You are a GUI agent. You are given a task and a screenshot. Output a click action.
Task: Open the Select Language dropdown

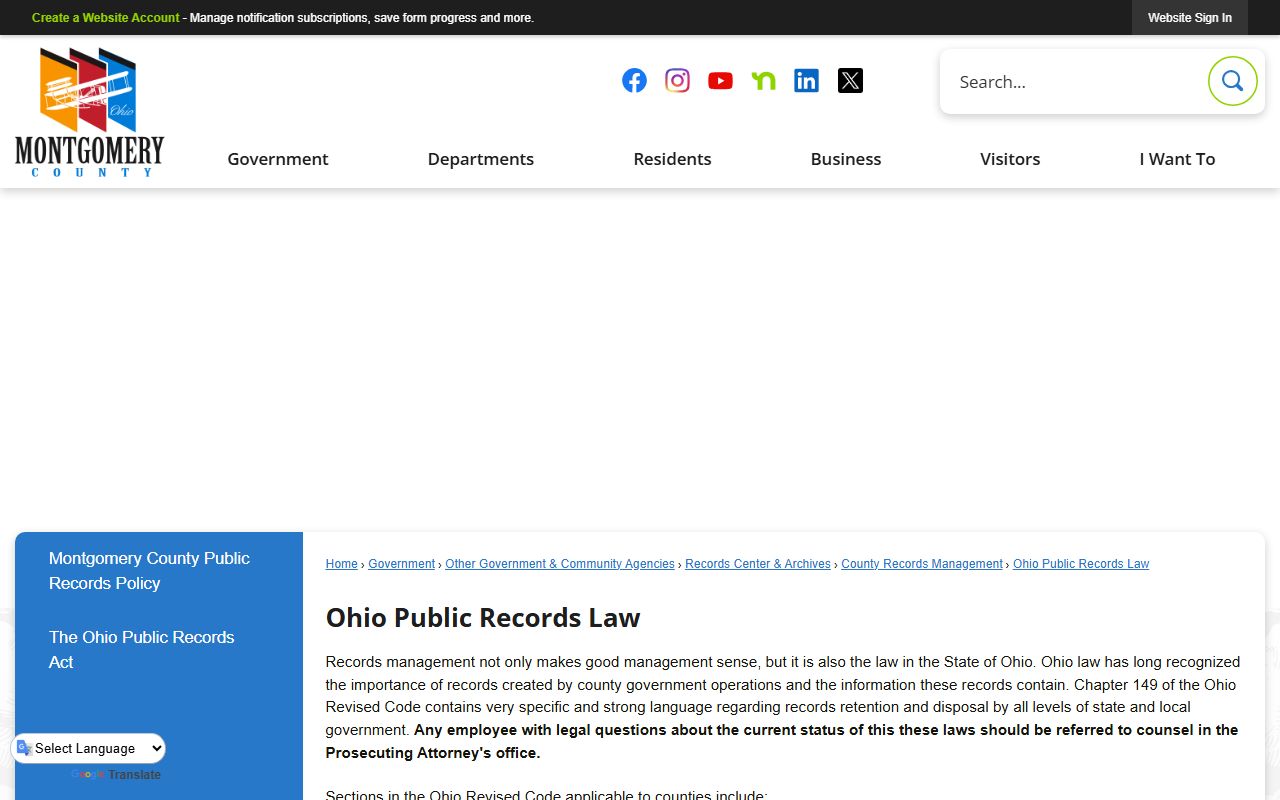pyautogui.click(x=89, y=748)
